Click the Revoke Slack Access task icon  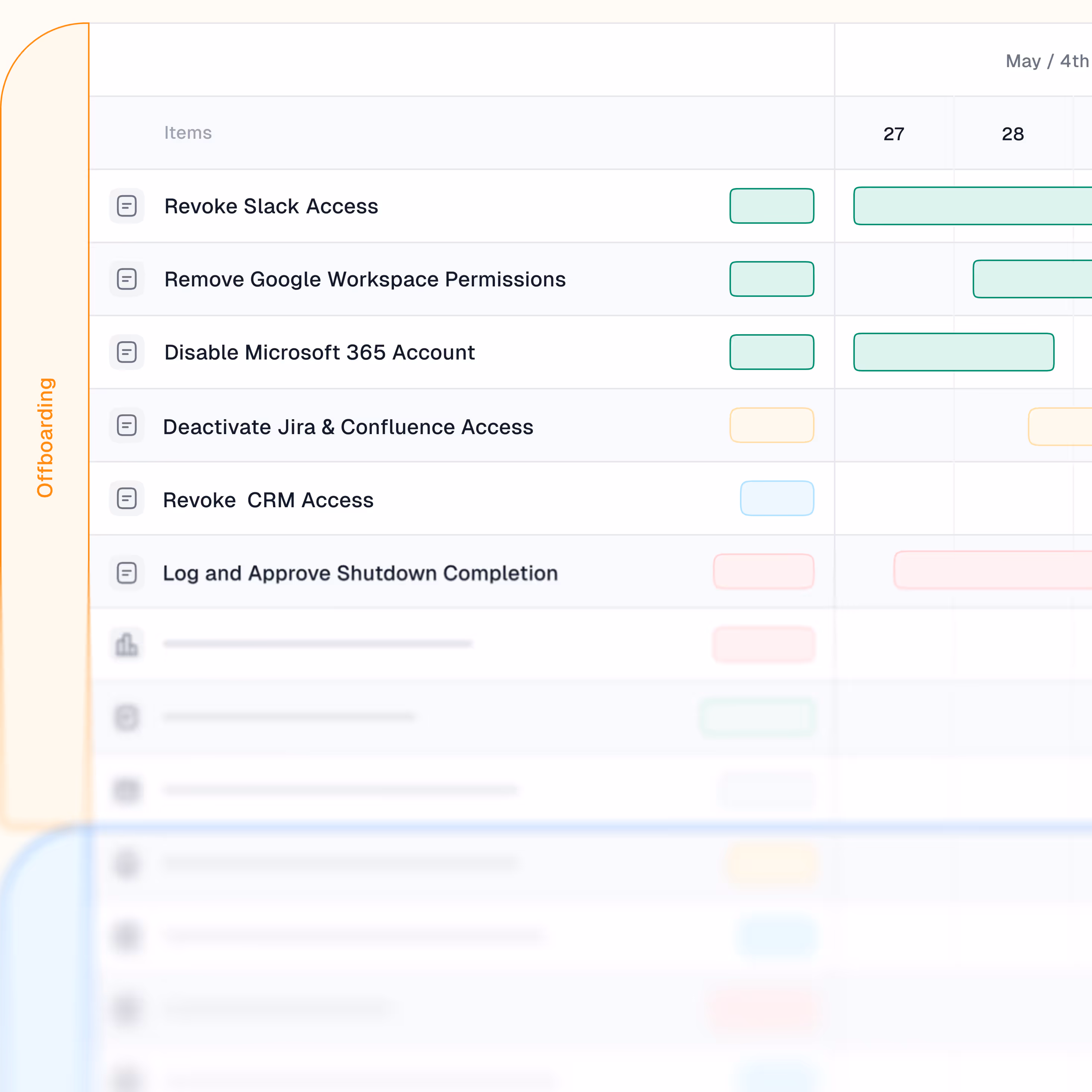[126, 206]
